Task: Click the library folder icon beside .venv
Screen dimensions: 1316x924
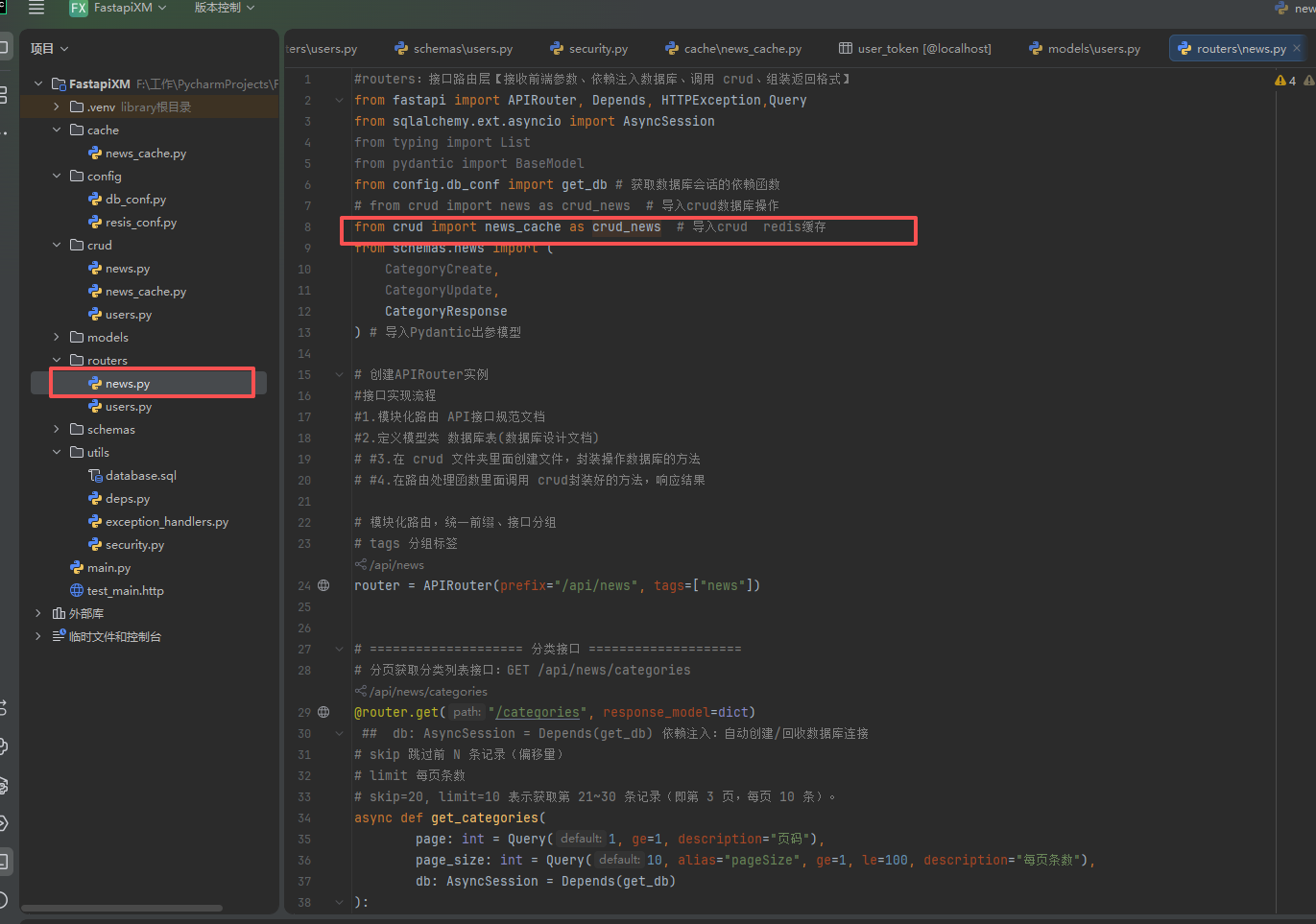Action: pos(77,107)
